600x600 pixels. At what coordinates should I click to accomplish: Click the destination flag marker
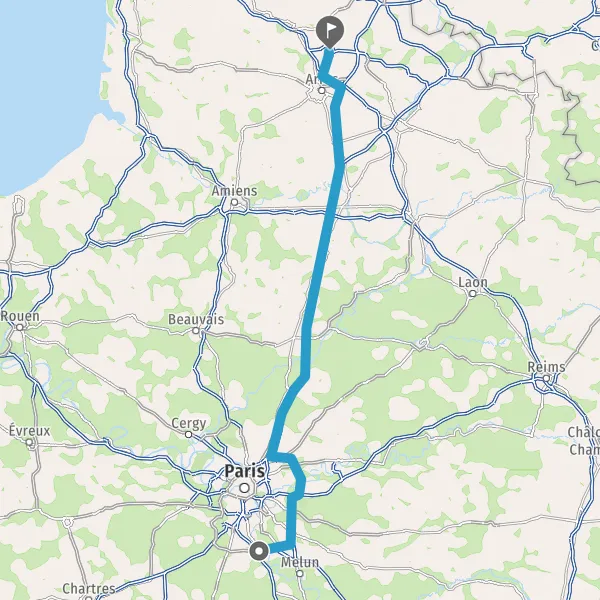[x=329, y=32]
